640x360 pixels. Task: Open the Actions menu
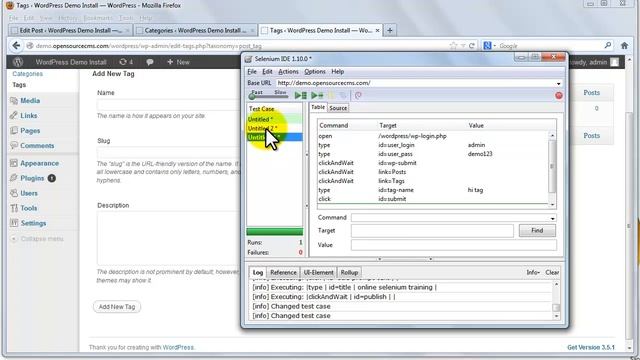pos(288,71)
